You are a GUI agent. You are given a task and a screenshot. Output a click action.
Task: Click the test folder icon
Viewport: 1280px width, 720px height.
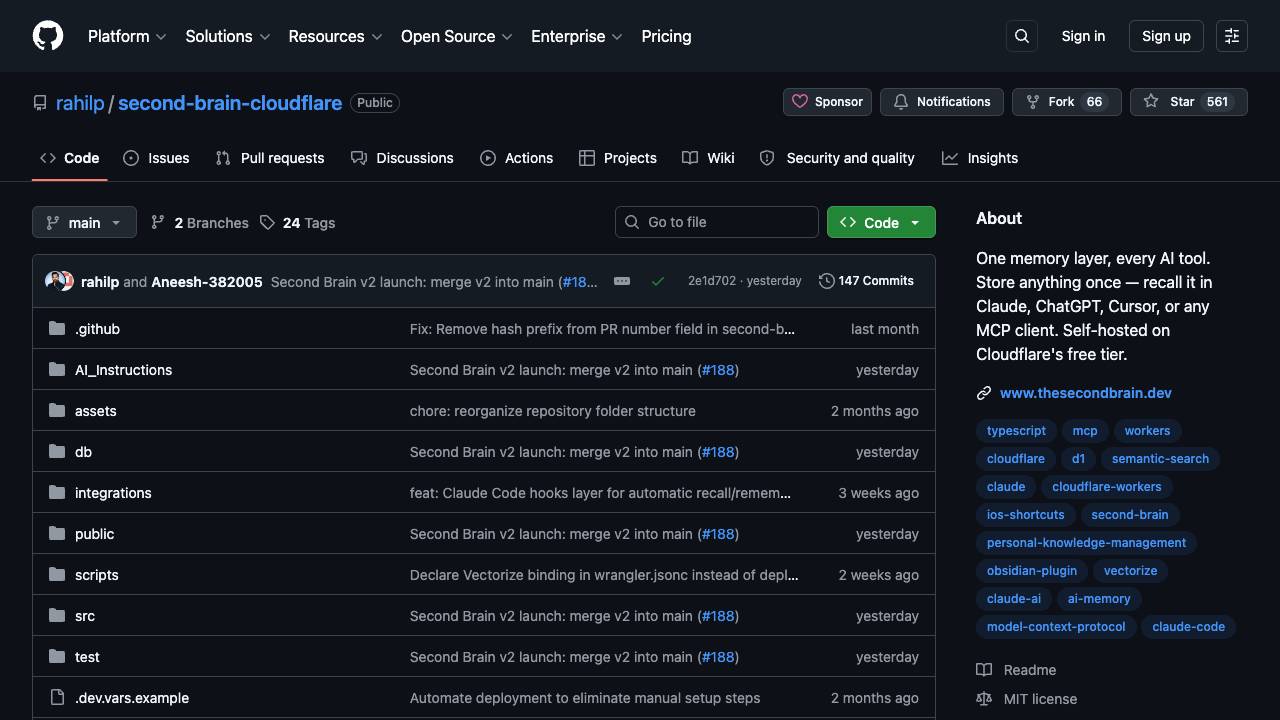[x=57, y=657]
